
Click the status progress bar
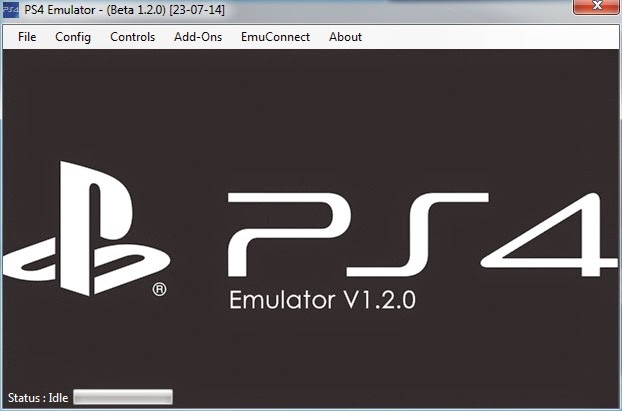pos(123,397)
